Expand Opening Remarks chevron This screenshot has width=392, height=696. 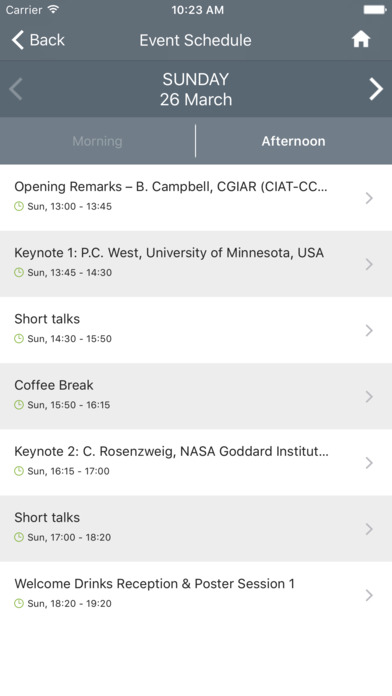369,198
